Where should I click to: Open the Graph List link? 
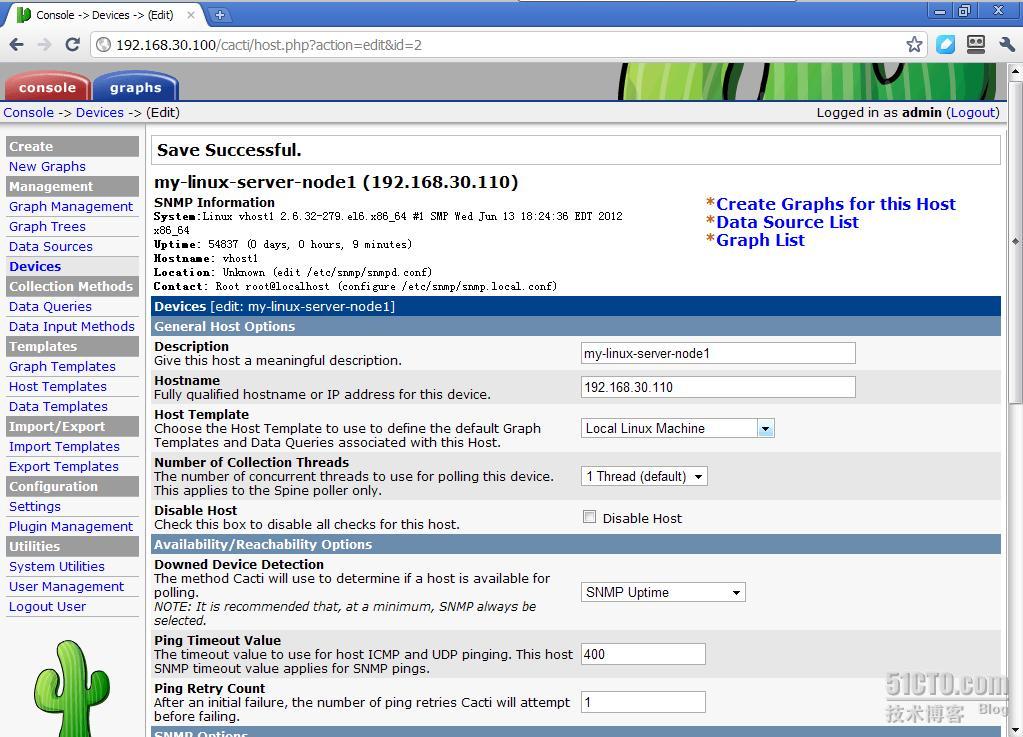760,240
